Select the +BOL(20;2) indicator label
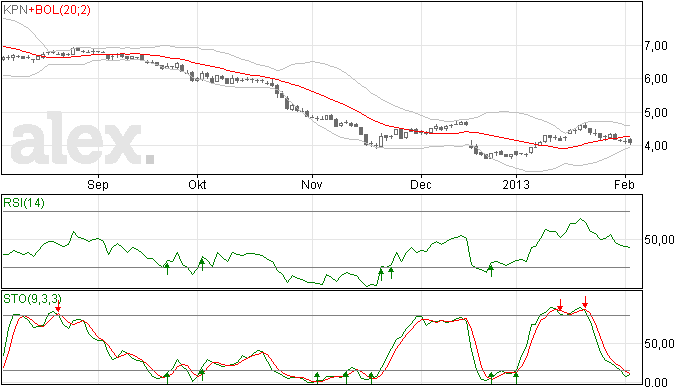 click(x=60, y=10)
